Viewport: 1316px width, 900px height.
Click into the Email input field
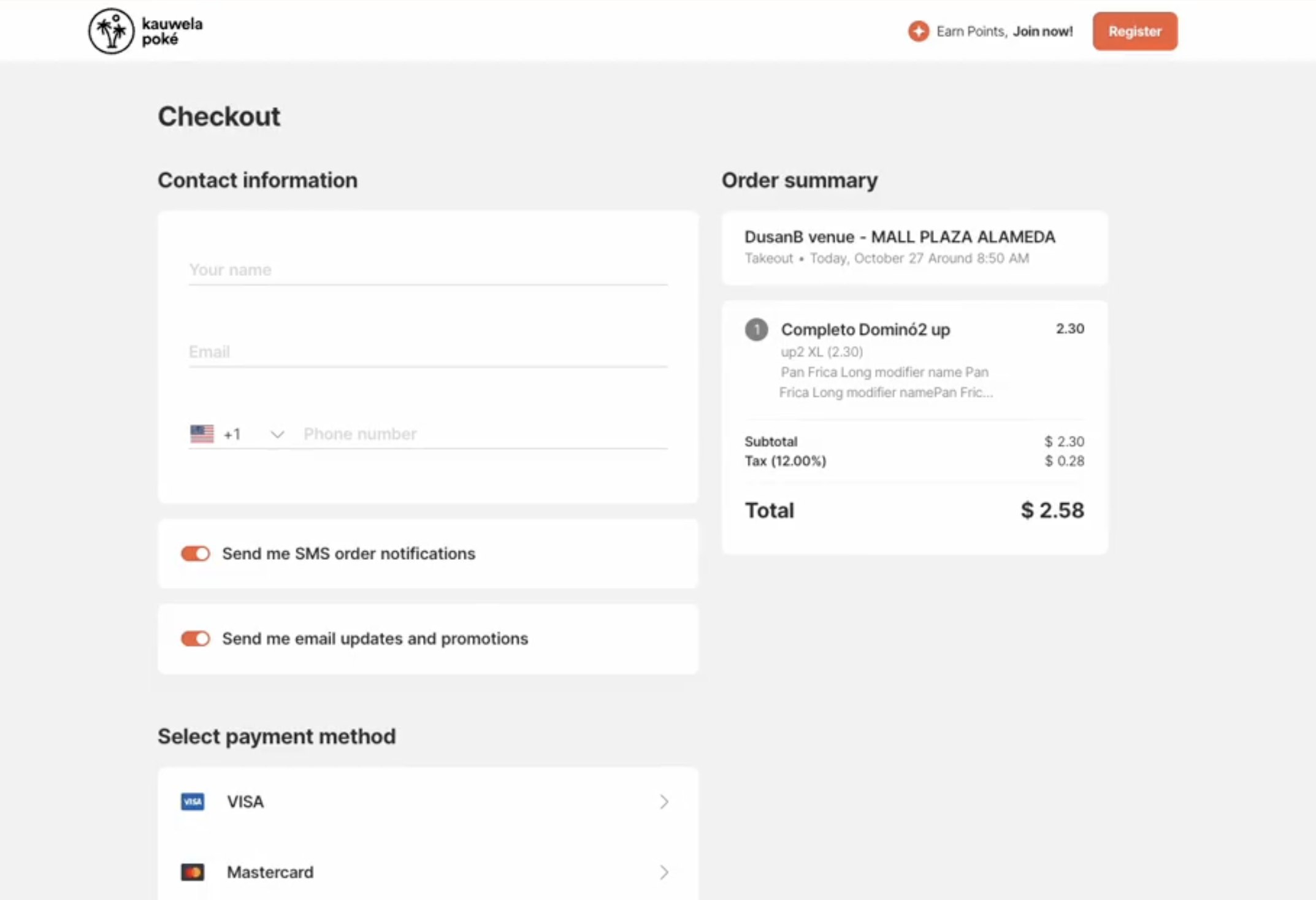click(x=427, y=352)
